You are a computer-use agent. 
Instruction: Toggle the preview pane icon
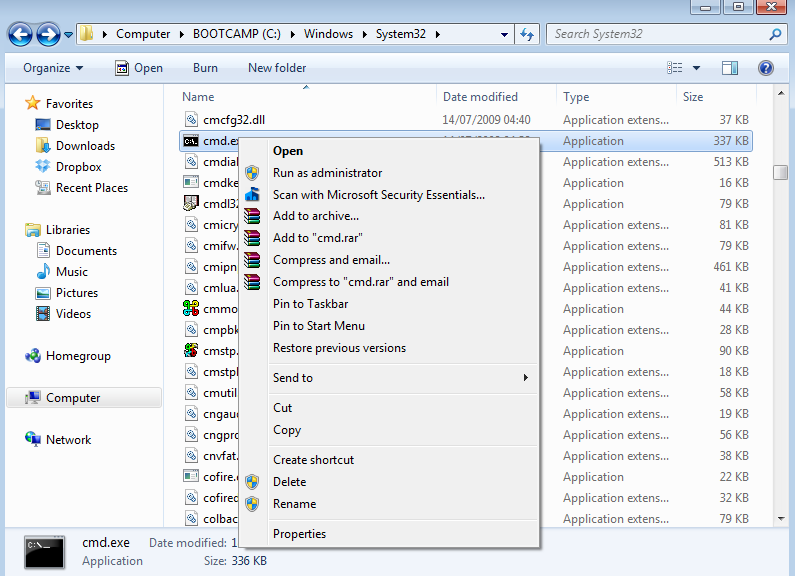[730, 68]
